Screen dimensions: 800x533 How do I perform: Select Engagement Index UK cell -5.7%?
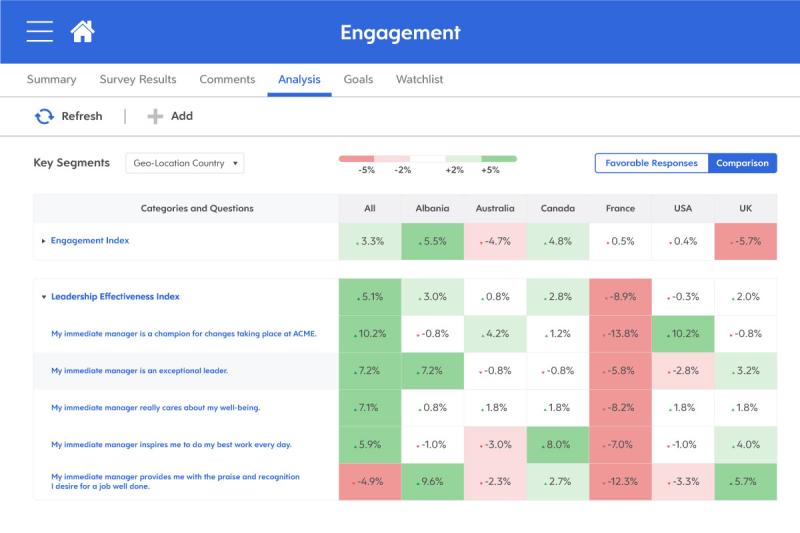[745, 241]
